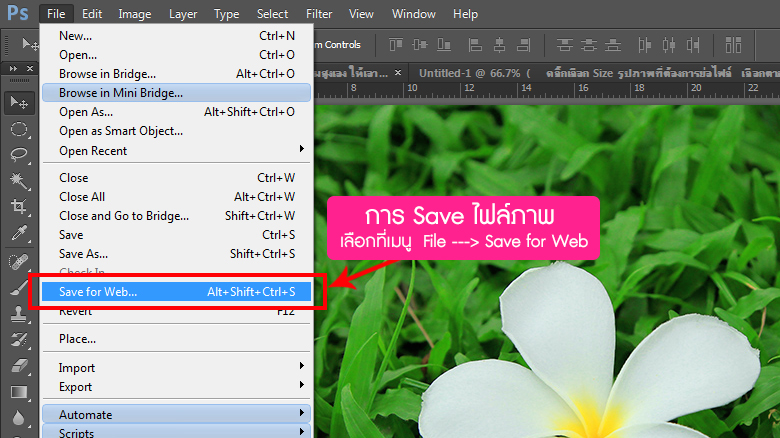Viewport: 780px width, 438px height.
Task: Activate the Magic Wand tool
Action: tap(18, 180)
